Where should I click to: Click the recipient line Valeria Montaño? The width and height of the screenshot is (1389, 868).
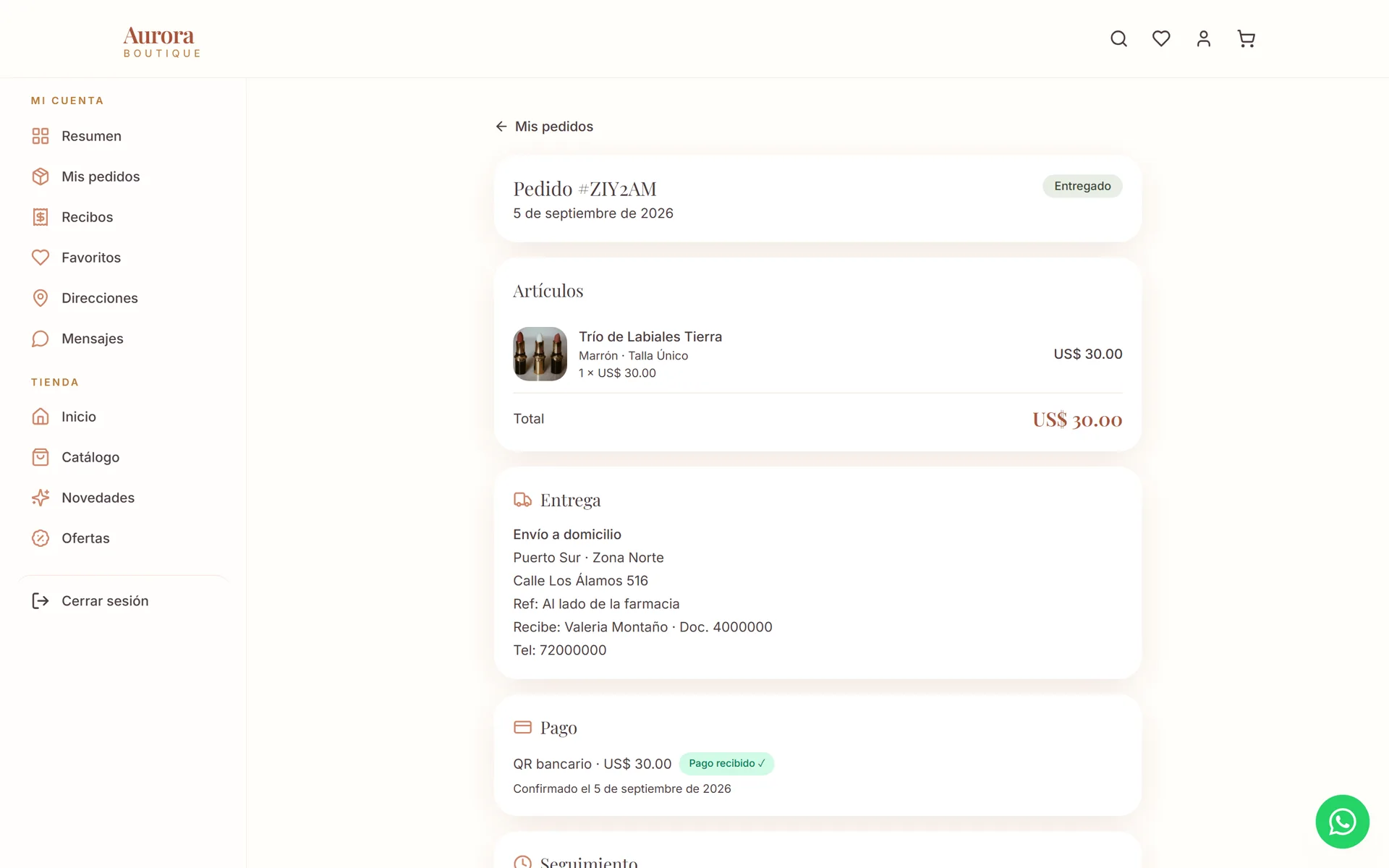(x=642, y=627)
